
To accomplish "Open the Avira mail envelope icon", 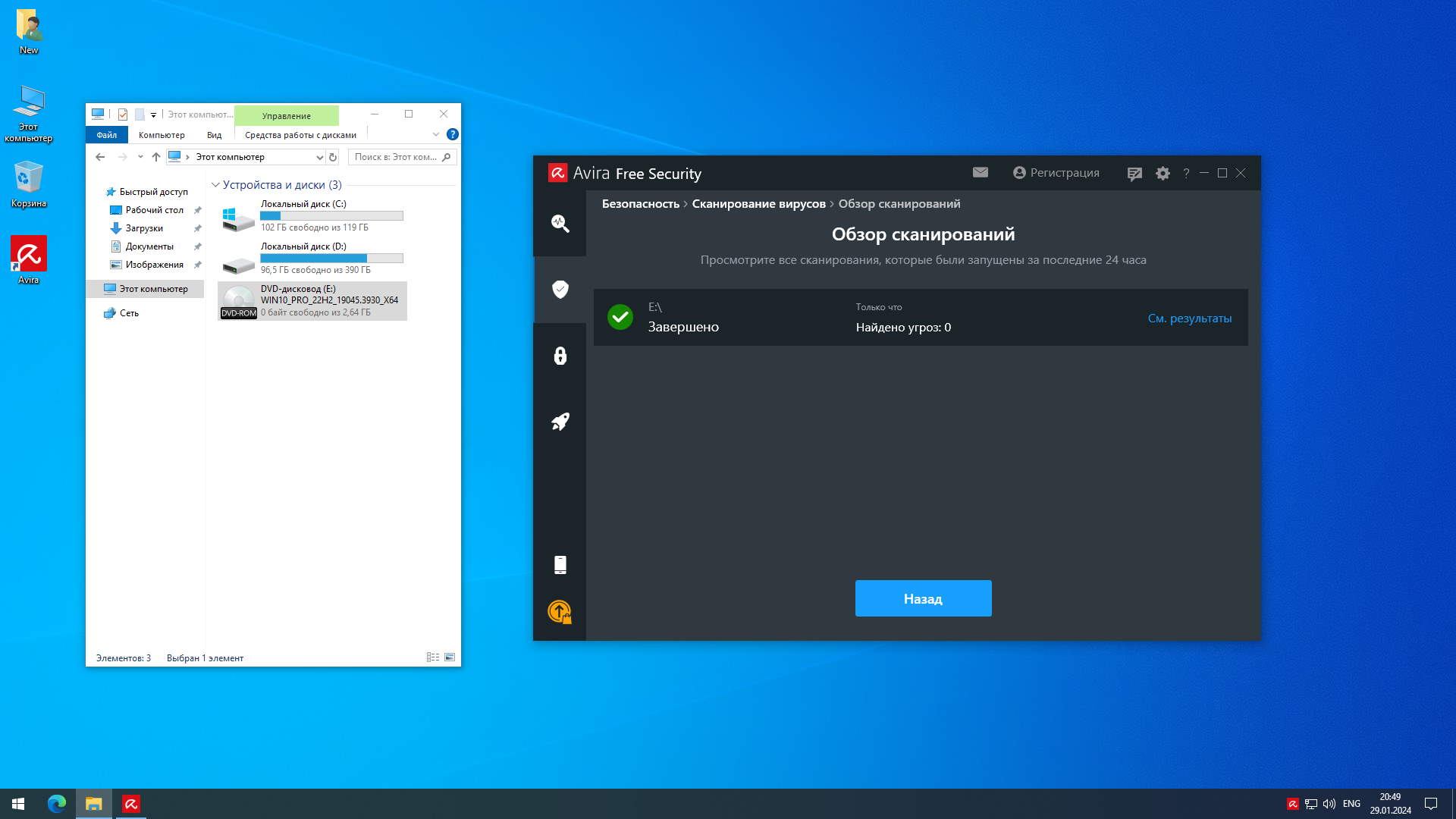I will pyautogui.click(x=980, y=173).
